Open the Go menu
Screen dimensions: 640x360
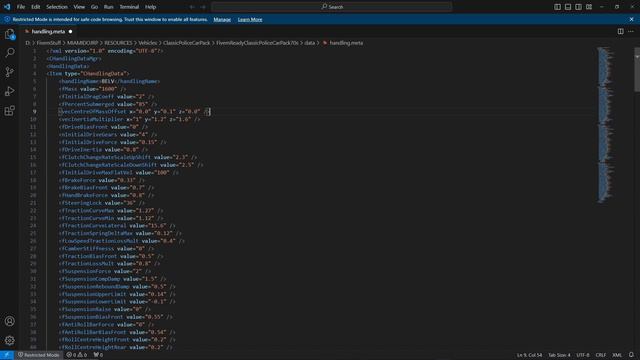[94, 7]
